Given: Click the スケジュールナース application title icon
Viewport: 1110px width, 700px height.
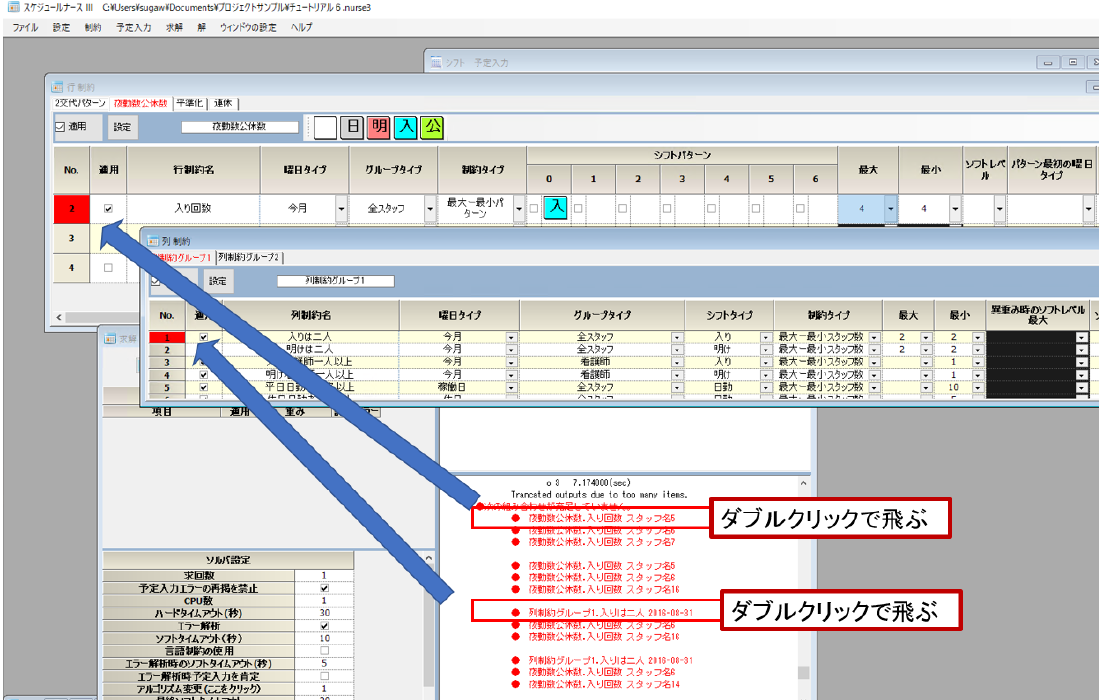Looking at the screenshot, I should (x=13, y=7).
